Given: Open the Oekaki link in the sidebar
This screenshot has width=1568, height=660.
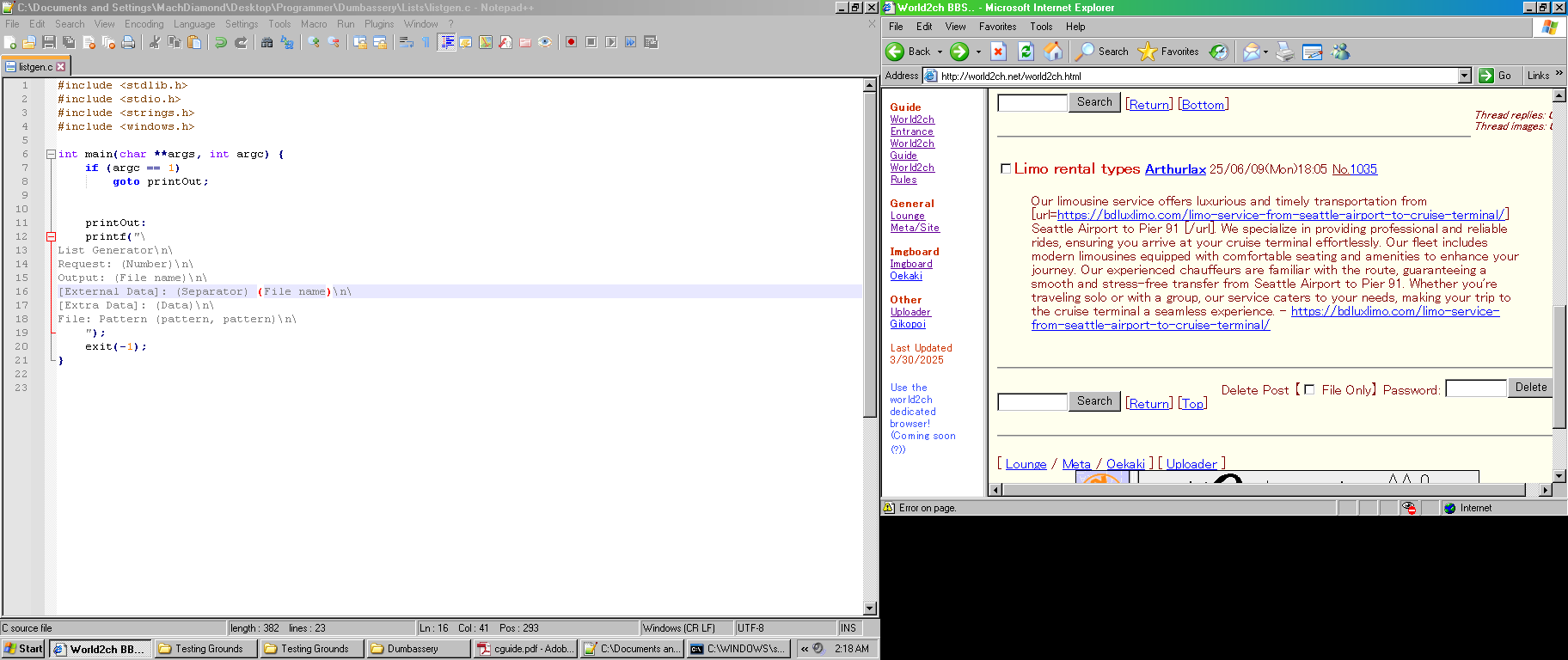Looking at the screenshot, I should (906, 276).
